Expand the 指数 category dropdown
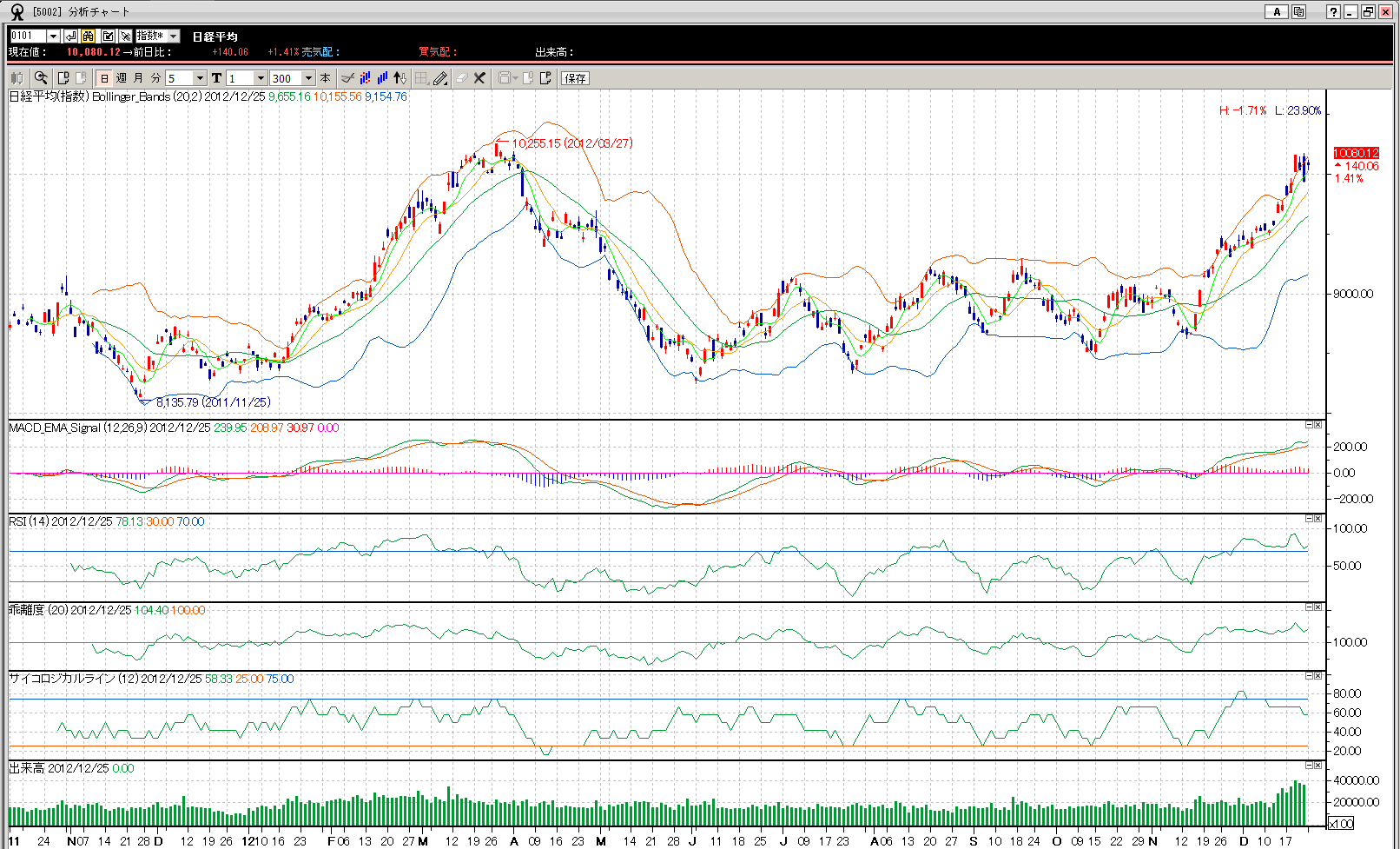 click(x=174, y=36)
